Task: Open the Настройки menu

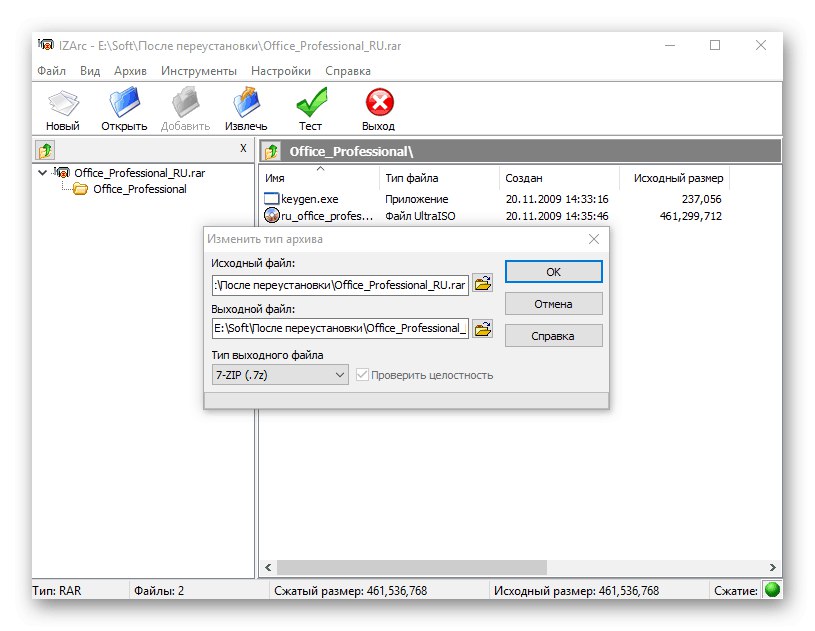Action: (281, 71)
